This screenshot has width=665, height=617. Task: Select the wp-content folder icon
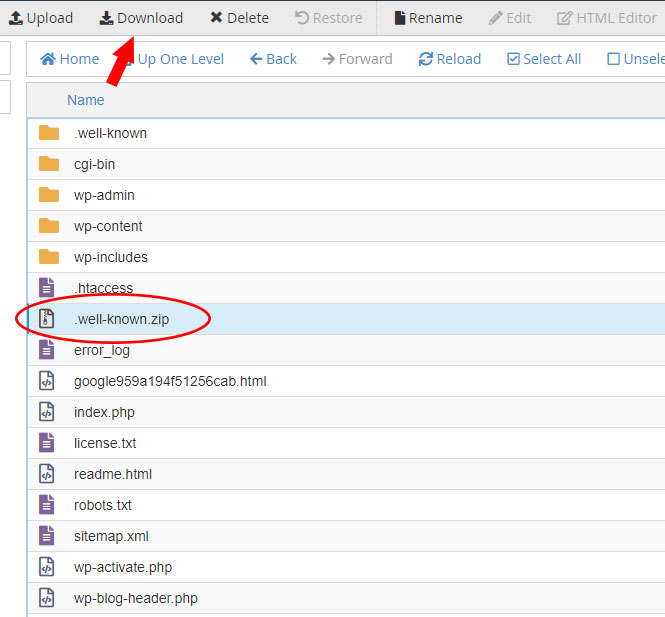click(48, 226)
